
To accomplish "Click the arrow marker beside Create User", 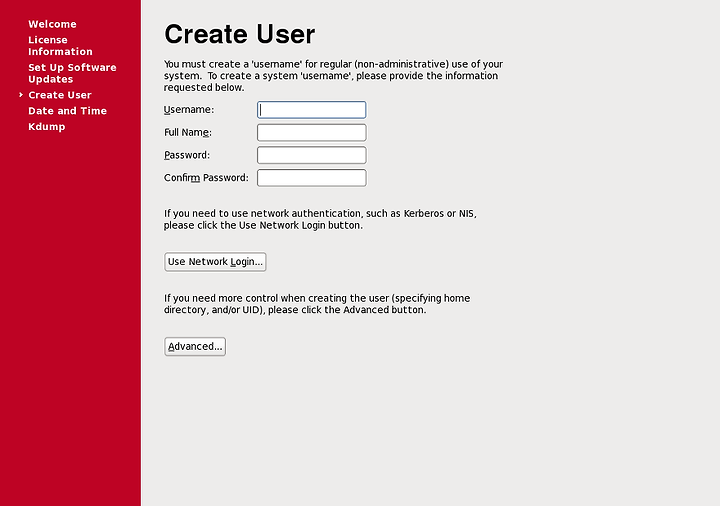I will 21,95.
